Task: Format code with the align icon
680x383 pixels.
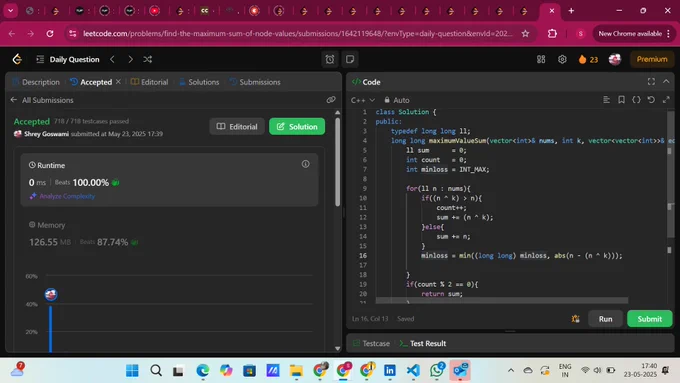Action: click(x=606, y=100)
